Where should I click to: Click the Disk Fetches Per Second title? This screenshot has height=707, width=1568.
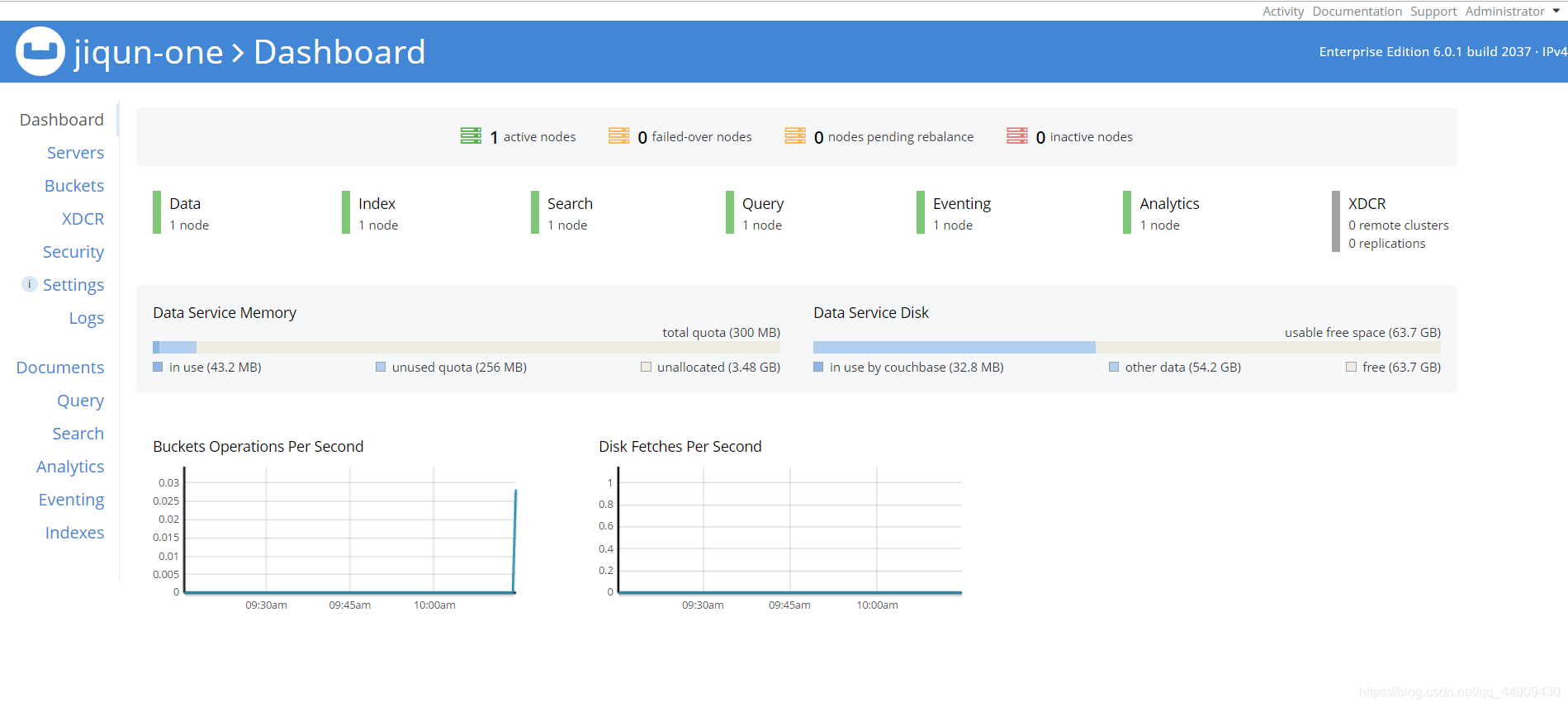pos(680,446)
